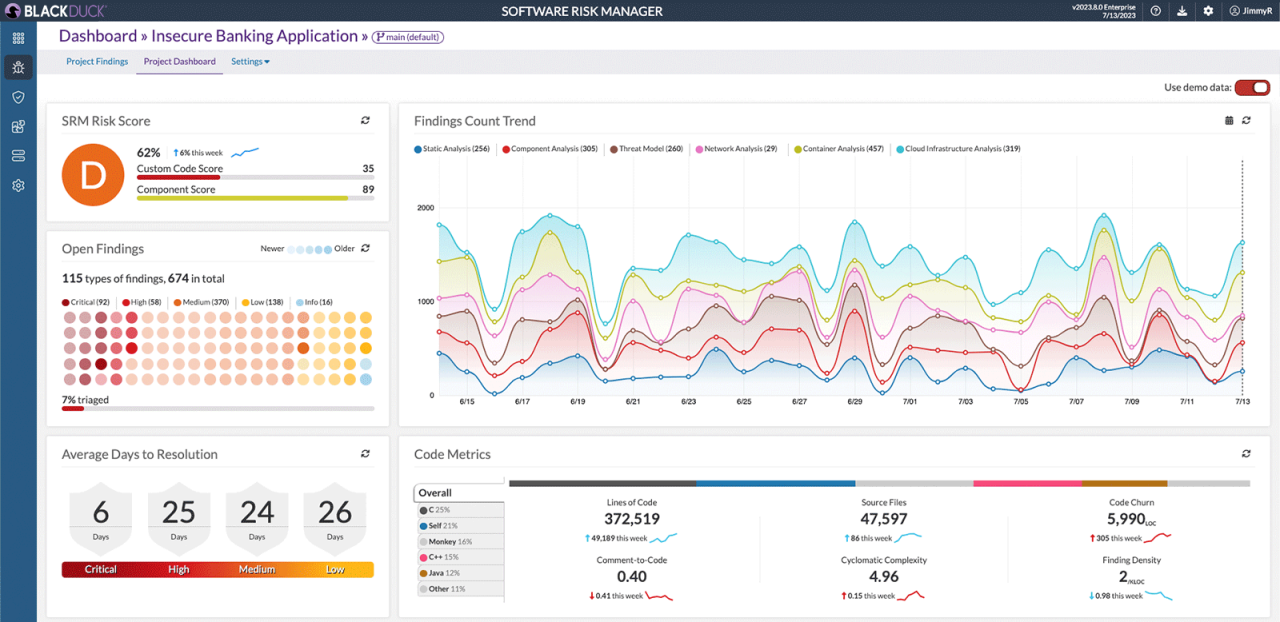Image resolution: width=1280 pixels, height=622 pixels.
Task: Toggle the Static Analysis legend series
Action: (x=452, y=147)
